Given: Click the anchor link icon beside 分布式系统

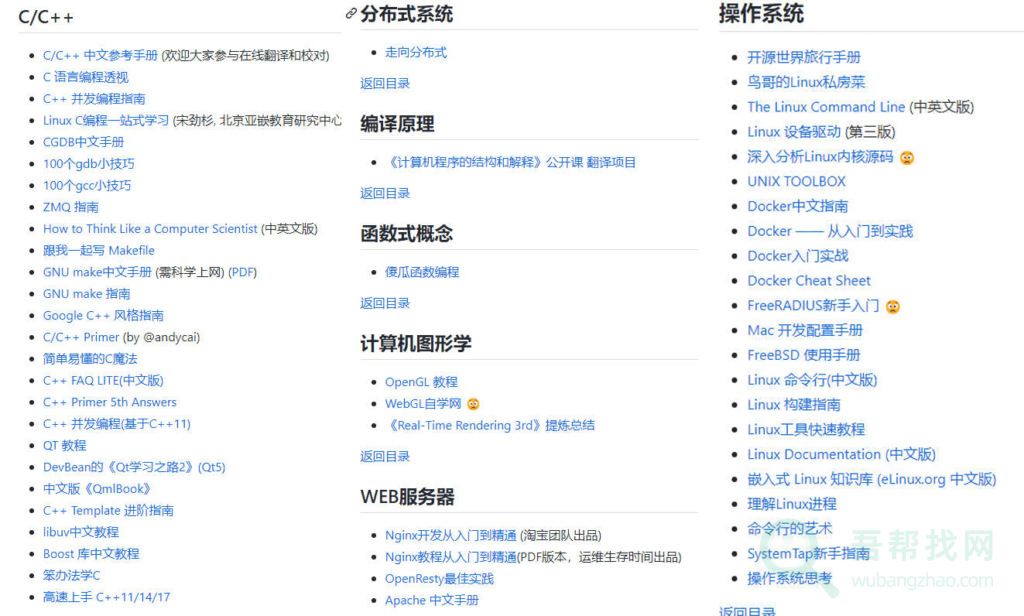Looking at the screenshot, I should pos(351,14).
